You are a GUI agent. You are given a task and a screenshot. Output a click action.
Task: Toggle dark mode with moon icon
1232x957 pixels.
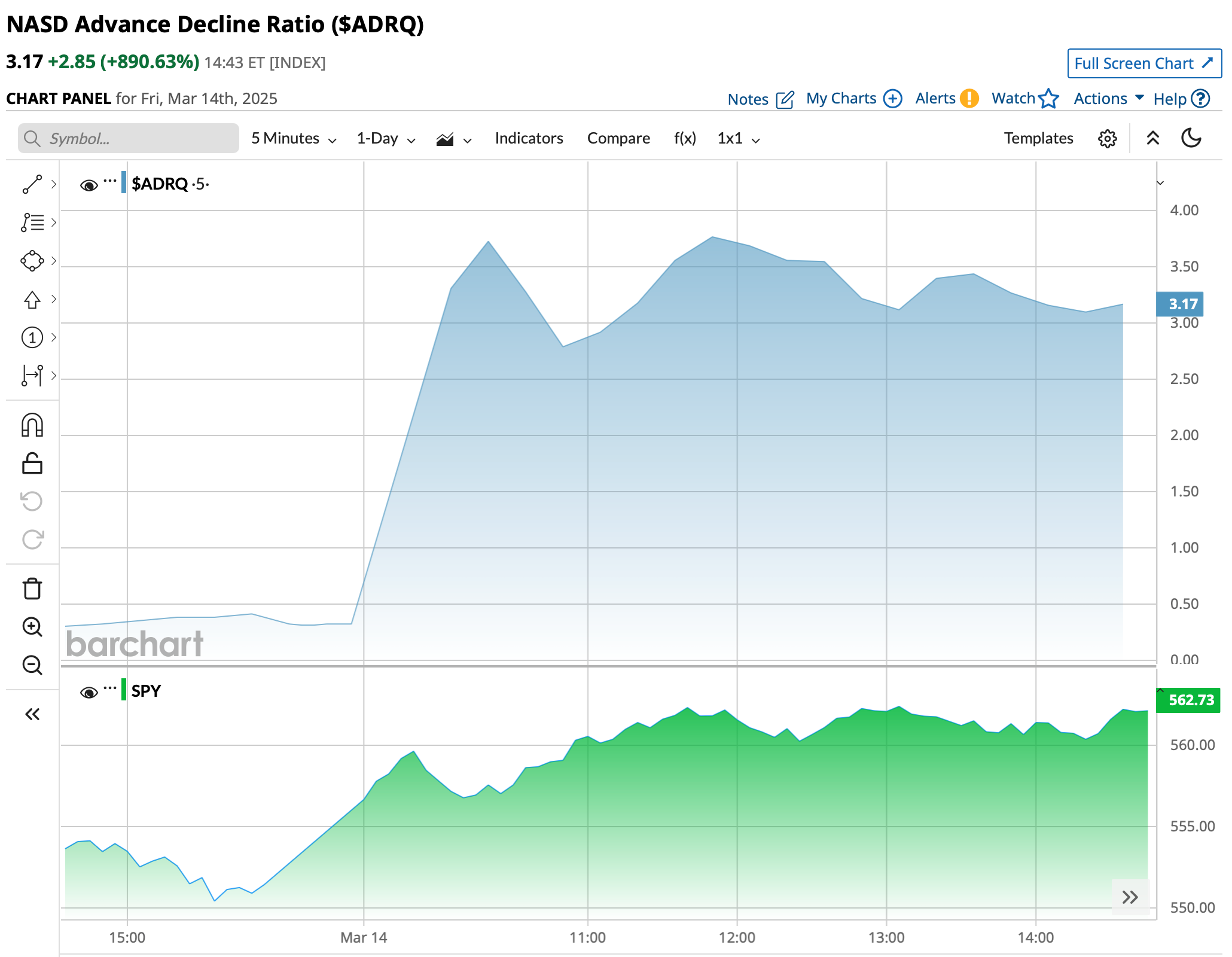pos(1191,138)
